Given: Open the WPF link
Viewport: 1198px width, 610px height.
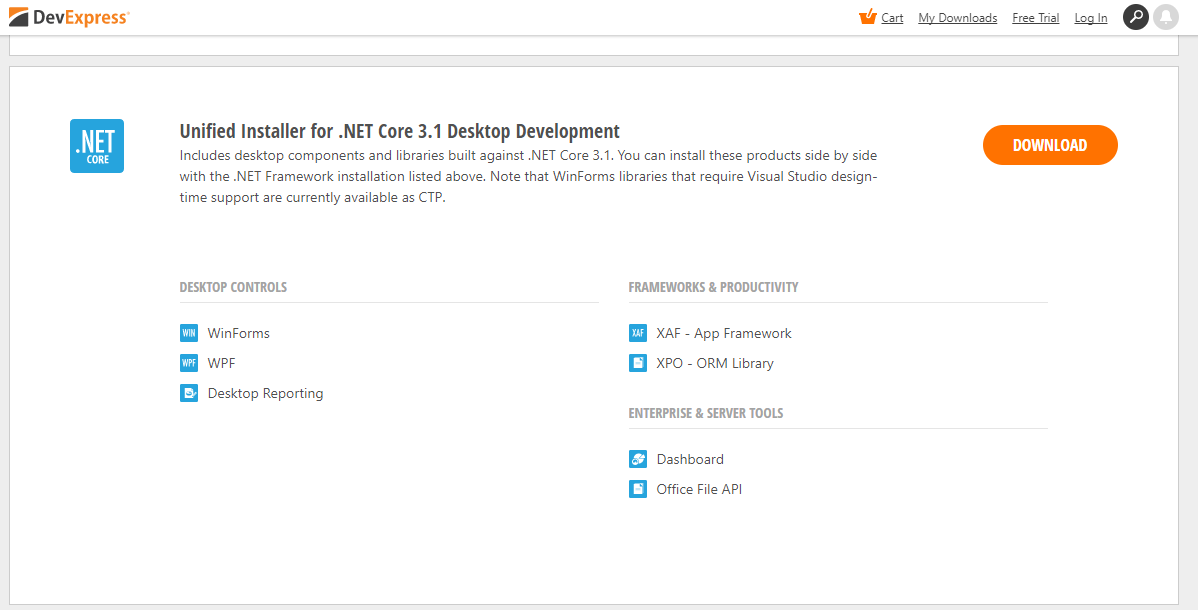Looking at the screenshot, I should (x=222, y=363).
